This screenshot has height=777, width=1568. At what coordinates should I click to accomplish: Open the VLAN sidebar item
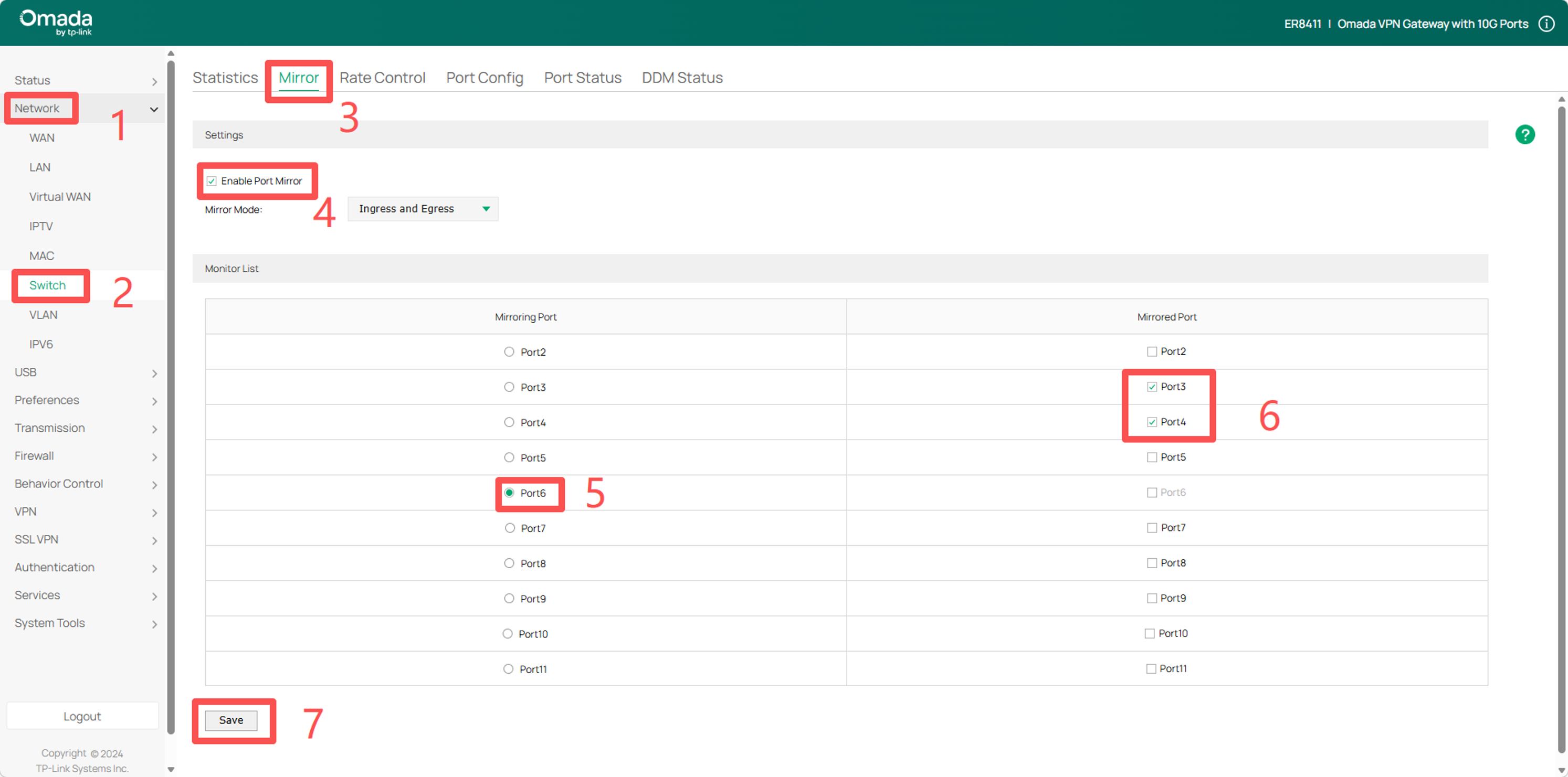point(43,315)
